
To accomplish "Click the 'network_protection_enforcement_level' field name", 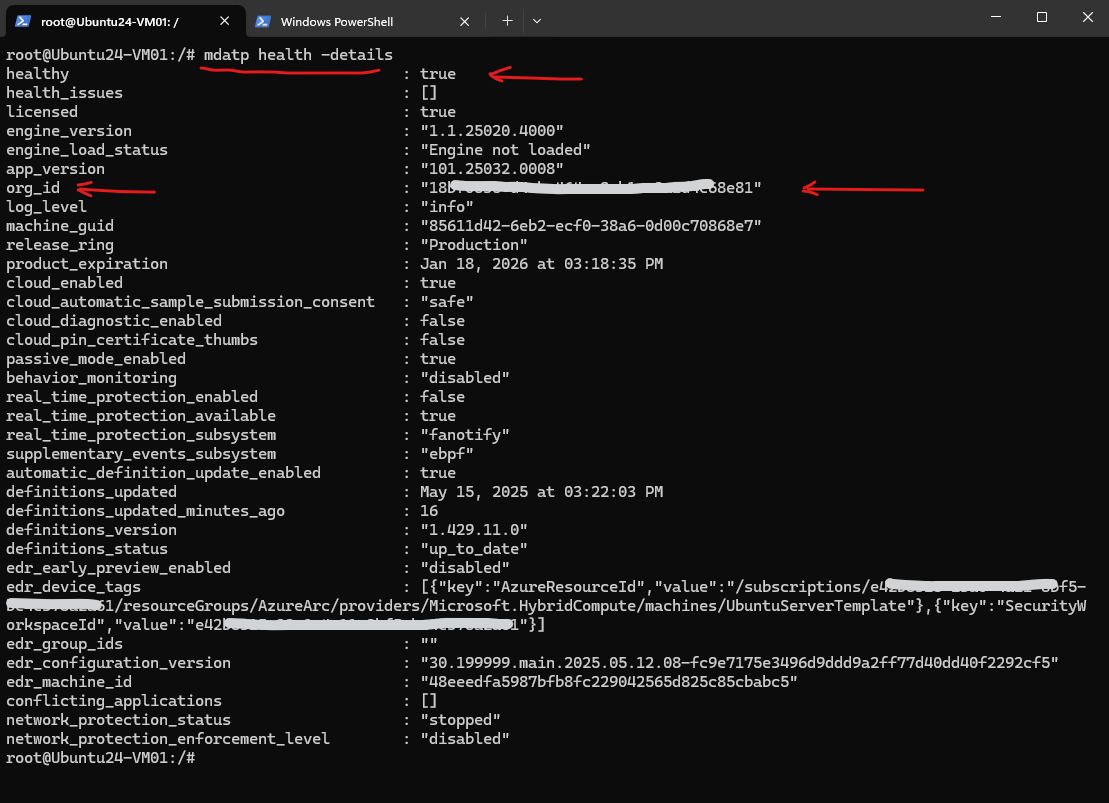I will click(x=168, y=739).
